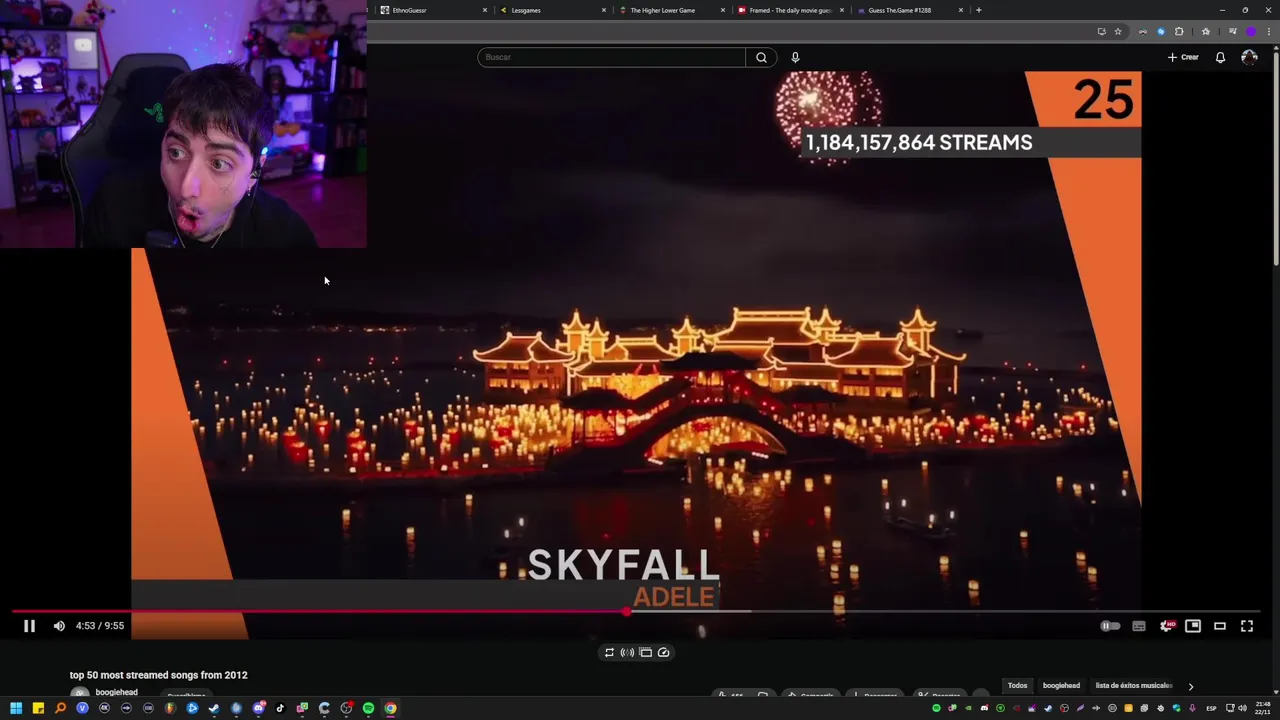Open a new browser tab

point(978,10)
